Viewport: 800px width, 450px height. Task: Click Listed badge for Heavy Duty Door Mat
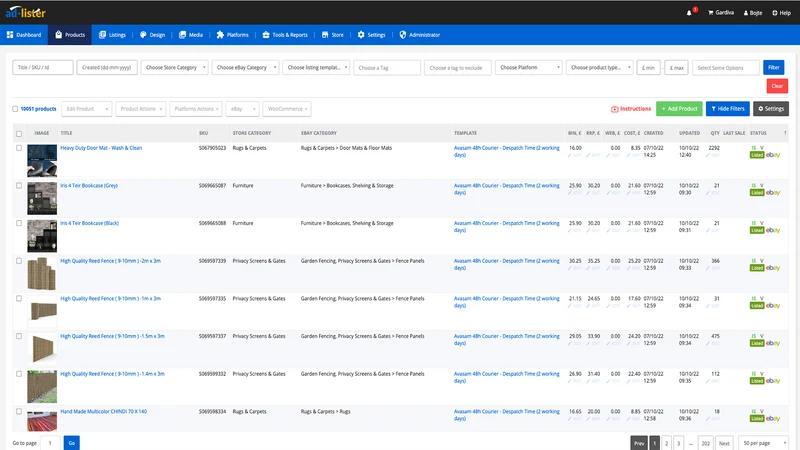pyautogui.click(x=757, y=155)
